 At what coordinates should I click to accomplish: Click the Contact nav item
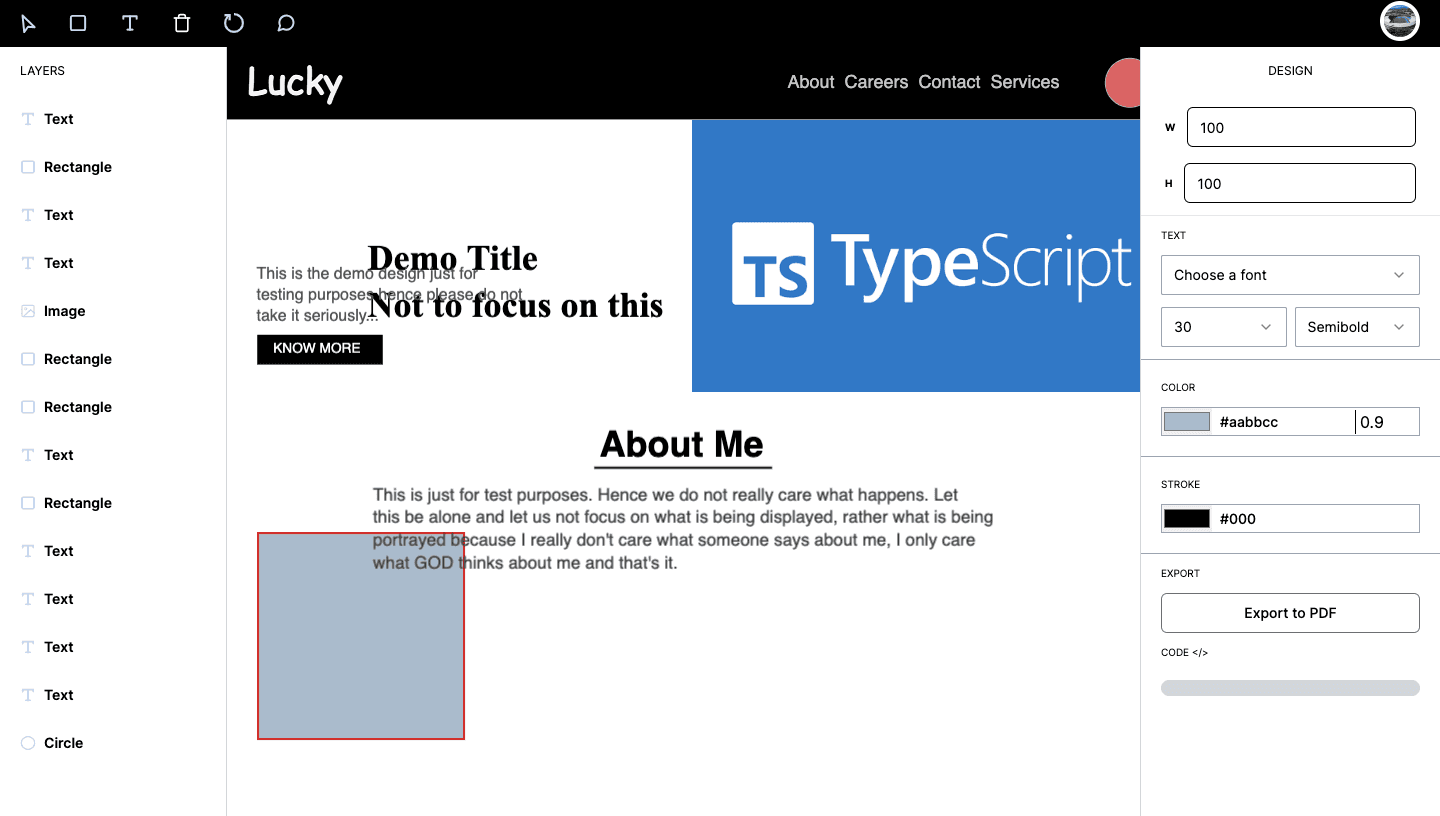[x=949, y=82]
